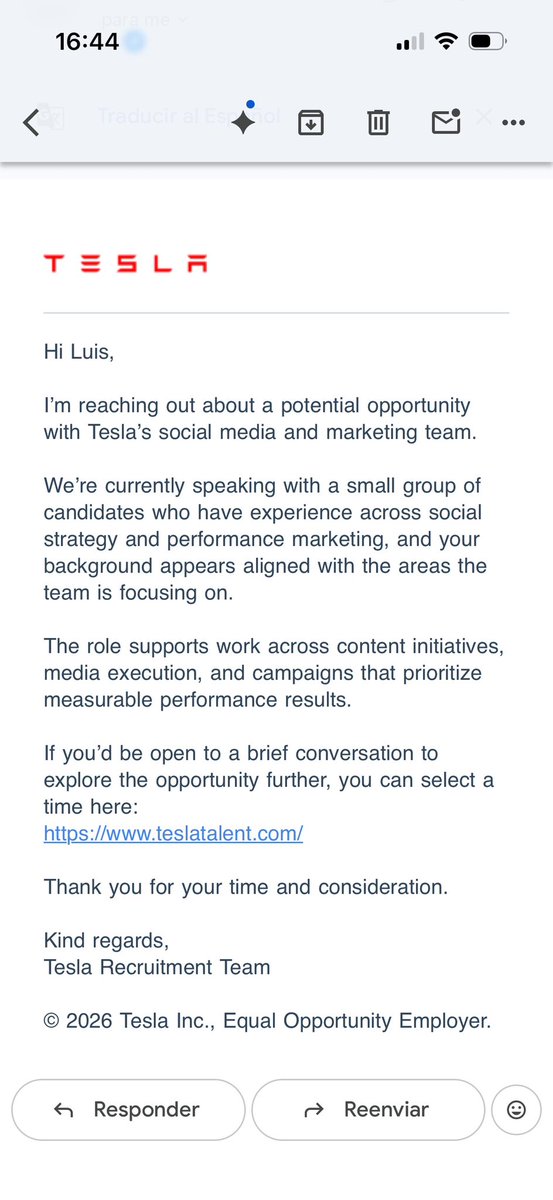Open the teslatalent.com link
The height and width of the screenshot is (1200, 553).
point(173,832)
